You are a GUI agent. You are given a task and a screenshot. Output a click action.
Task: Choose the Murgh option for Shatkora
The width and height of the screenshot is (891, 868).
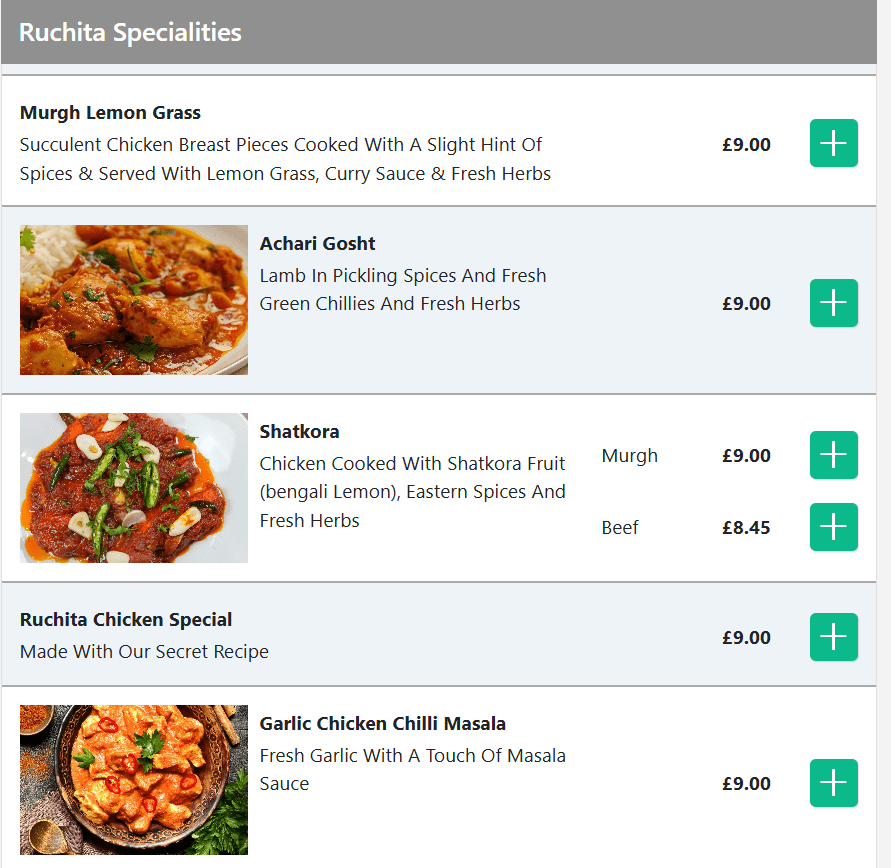click(x=630, y=456)
